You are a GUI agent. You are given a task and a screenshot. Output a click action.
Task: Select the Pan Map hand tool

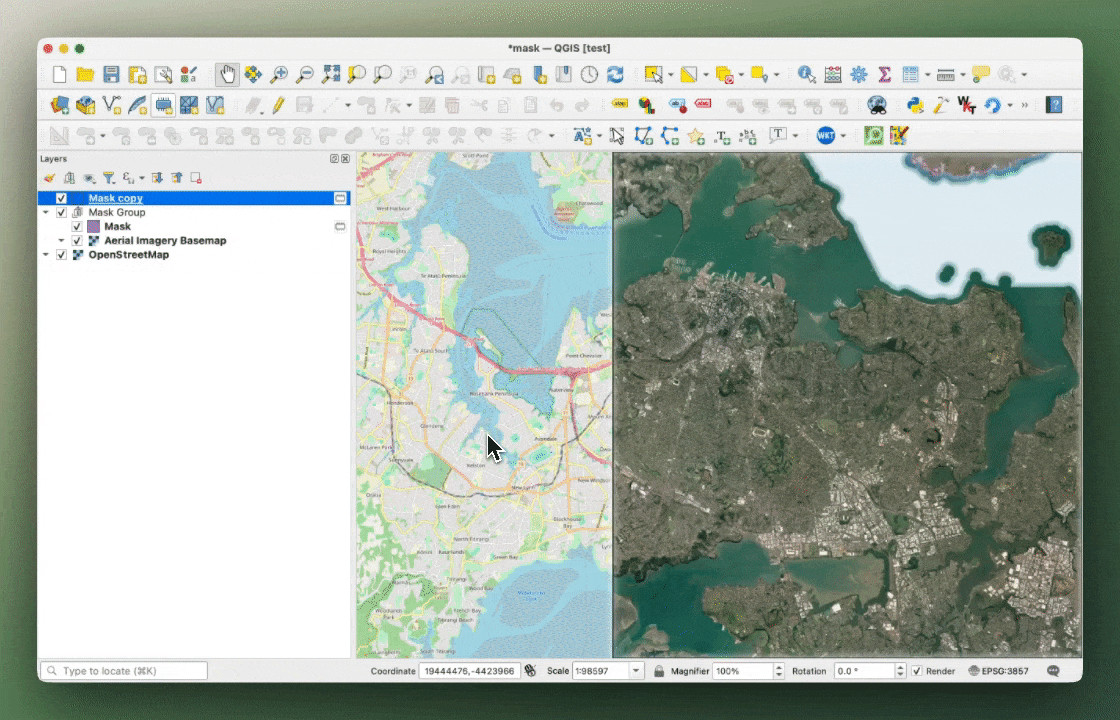click(228, 75)
